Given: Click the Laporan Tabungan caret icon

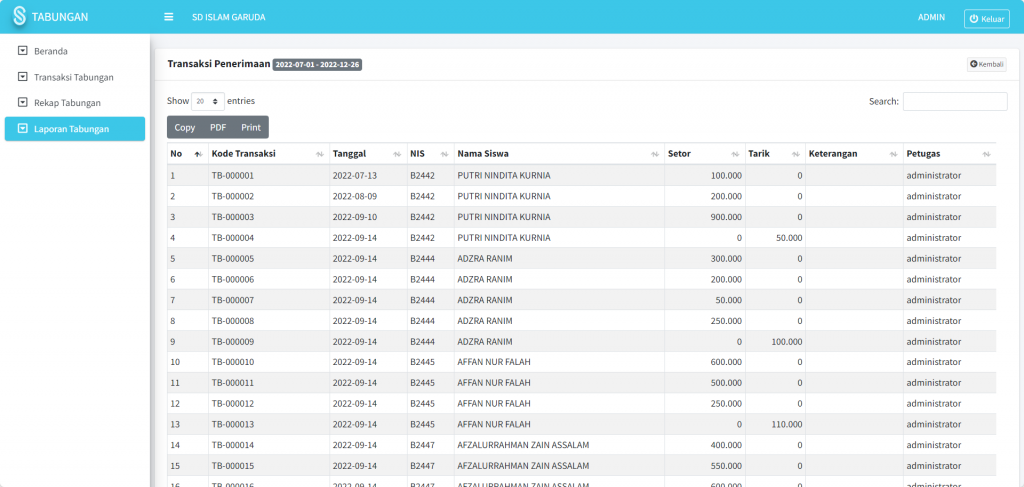Looking at the screenshot, I should click(x=23, y=129).
